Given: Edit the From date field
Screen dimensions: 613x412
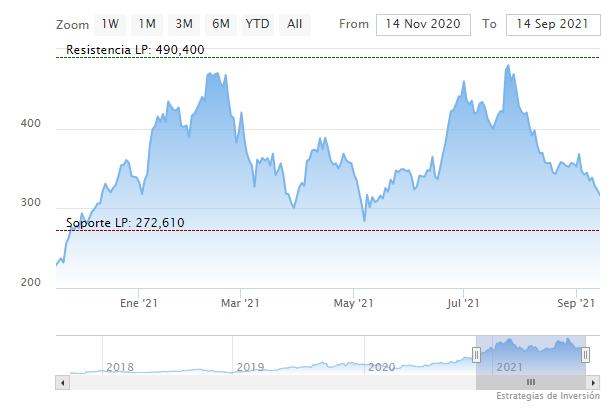Looking at the screenshot, I should click(x=423, y=24).
